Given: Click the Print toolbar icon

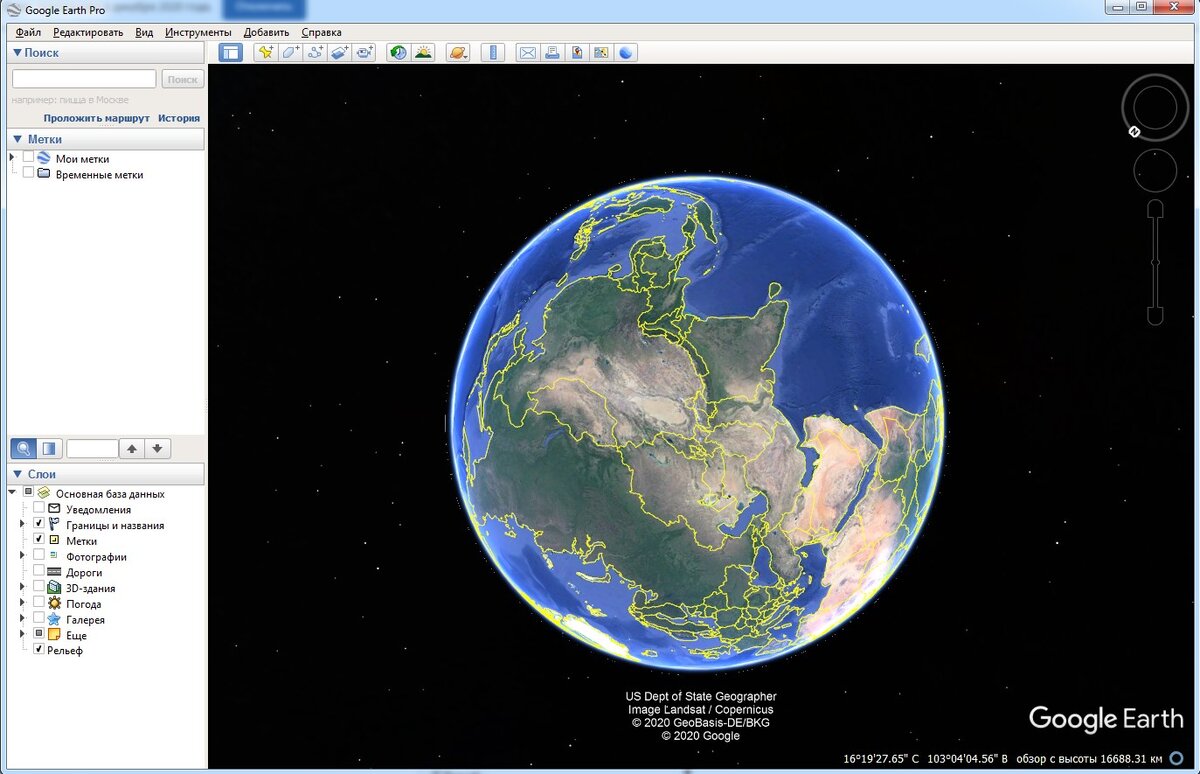Looking at the screenshot, I should [x=551, y=52].
